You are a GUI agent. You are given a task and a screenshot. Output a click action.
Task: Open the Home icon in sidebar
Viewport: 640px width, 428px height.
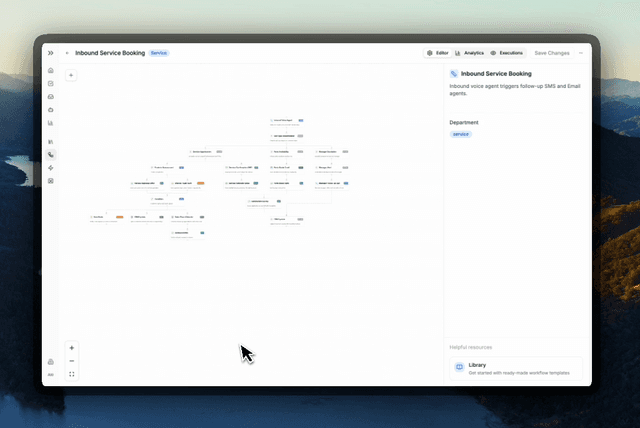[x=51, y=71]
